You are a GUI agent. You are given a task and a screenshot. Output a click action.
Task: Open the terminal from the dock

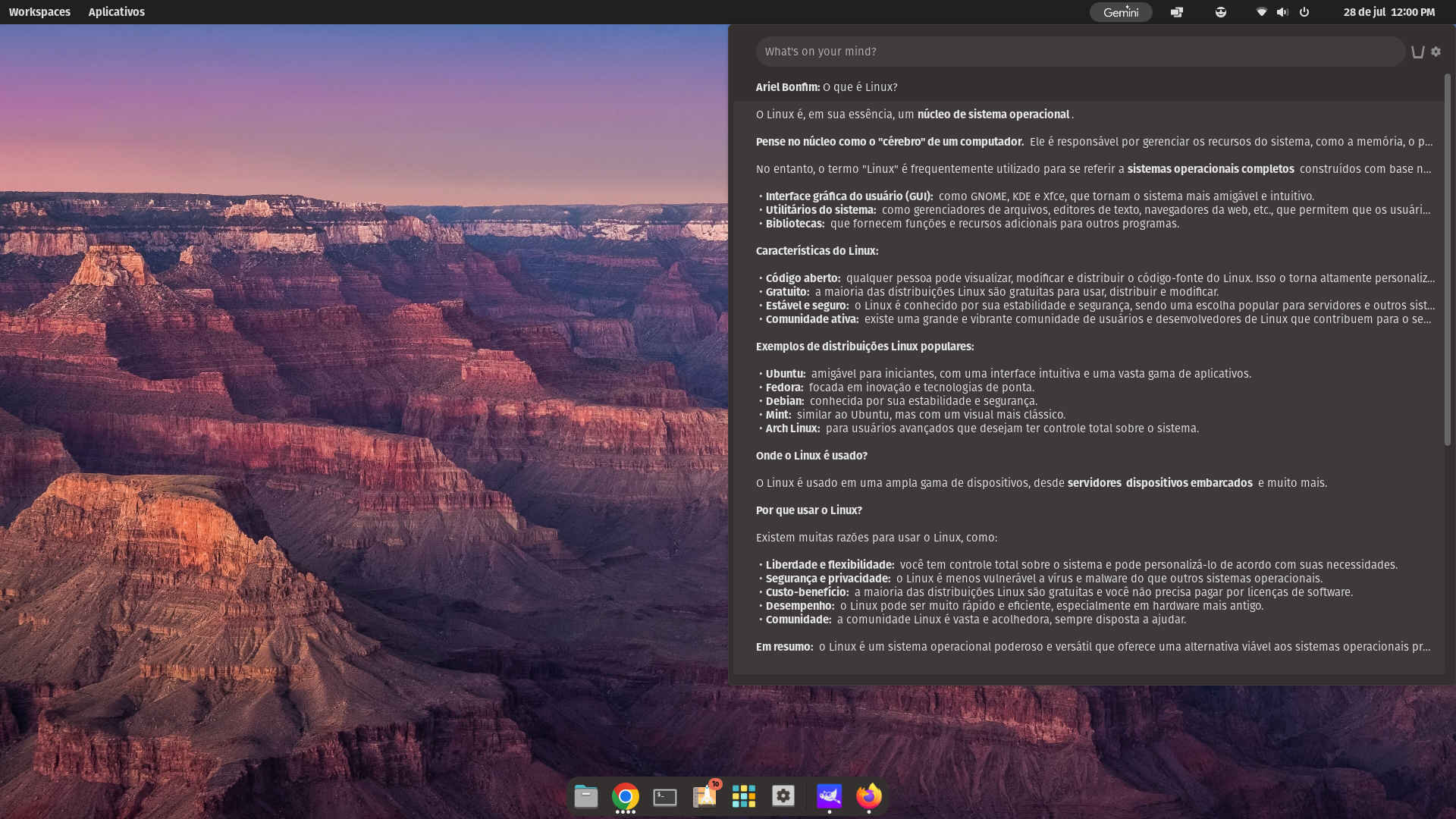click(664, 795)
